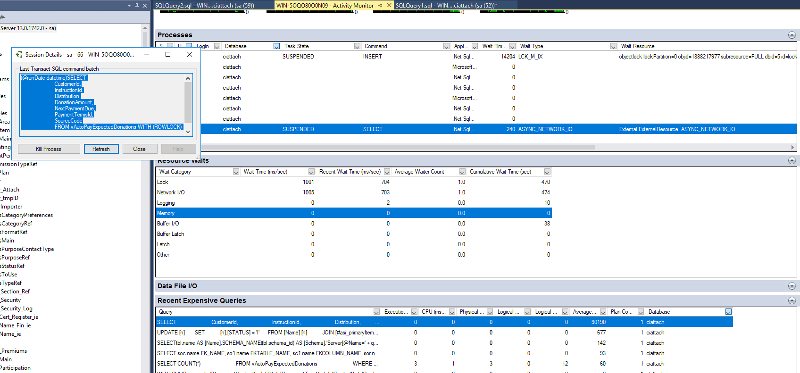This screenshot has width=800, height=373.
Task: Select the Lock row in Resource Waits
Action: tap(354, 182)
